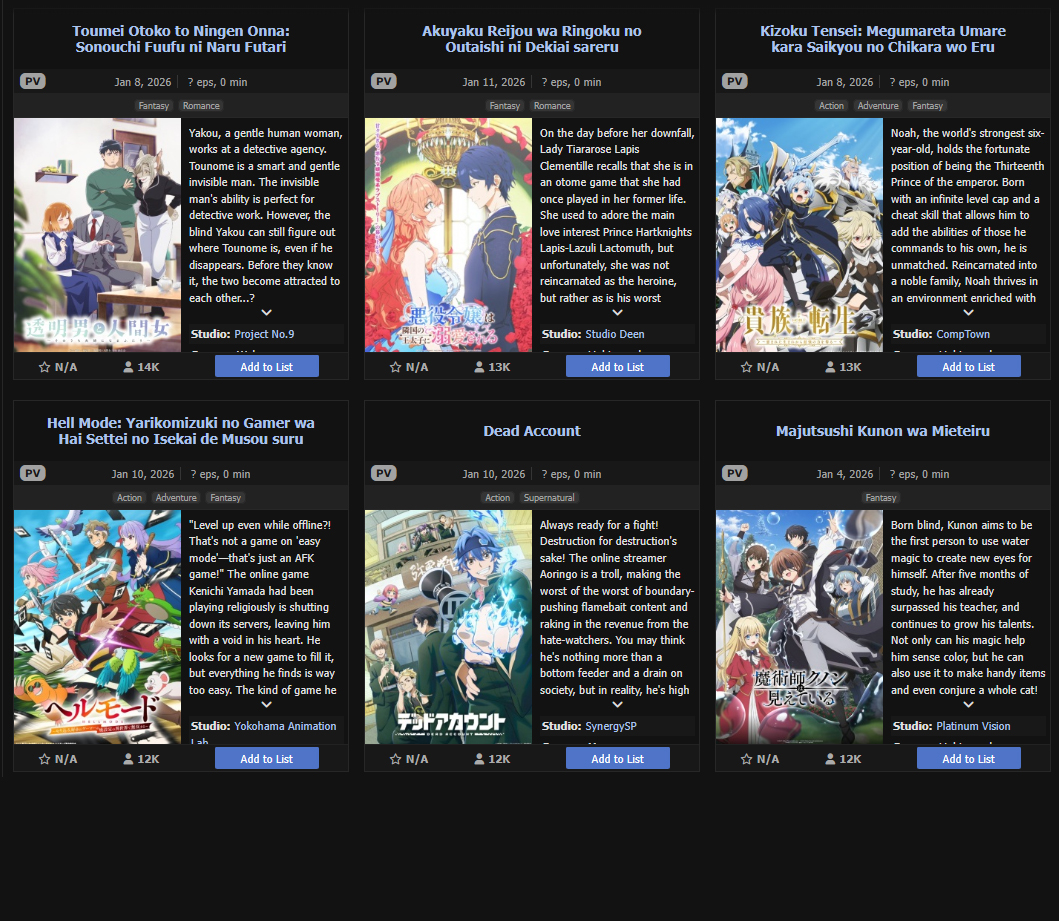Select the Adventure tag on Kizoku Tensei
This screenshot has height=921, width=1059.
coord(878,106)
